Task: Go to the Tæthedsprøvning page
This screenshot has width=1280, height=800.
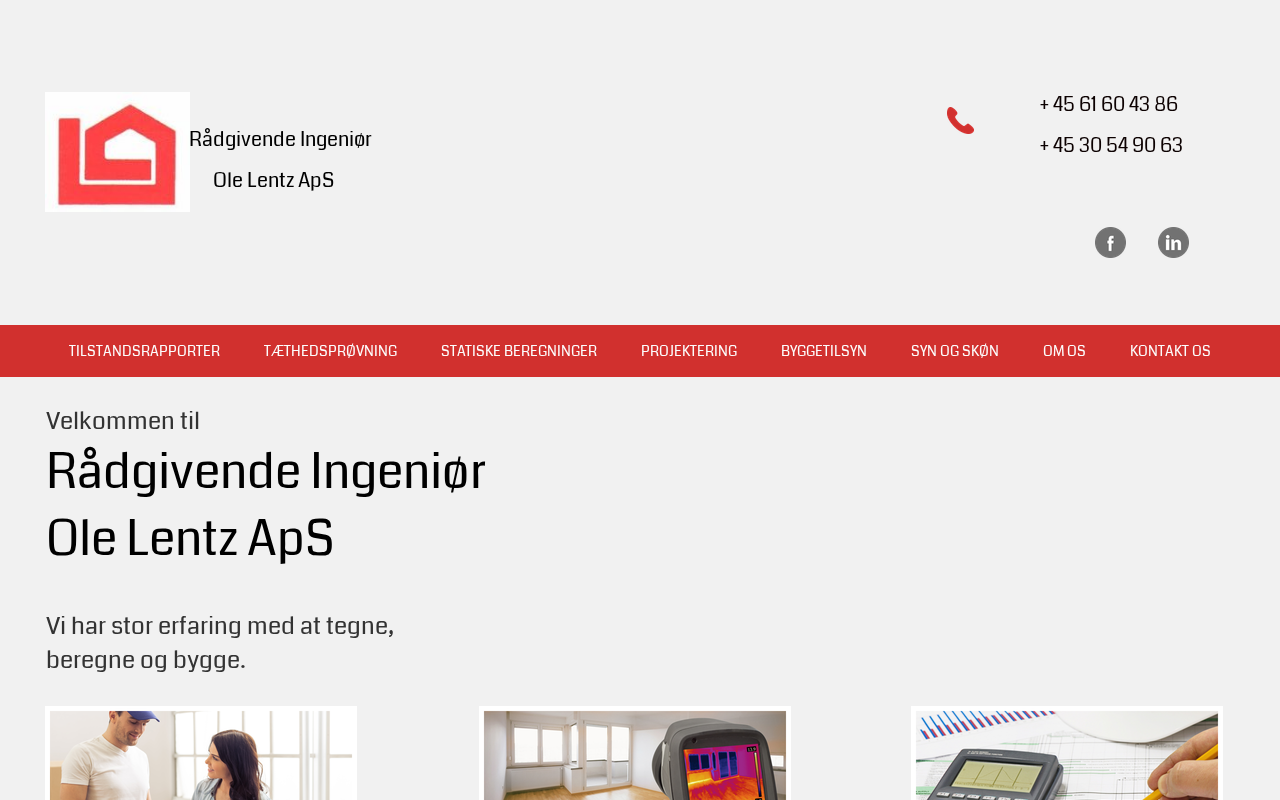Action: pyautogui.click(x=330, y=351)
